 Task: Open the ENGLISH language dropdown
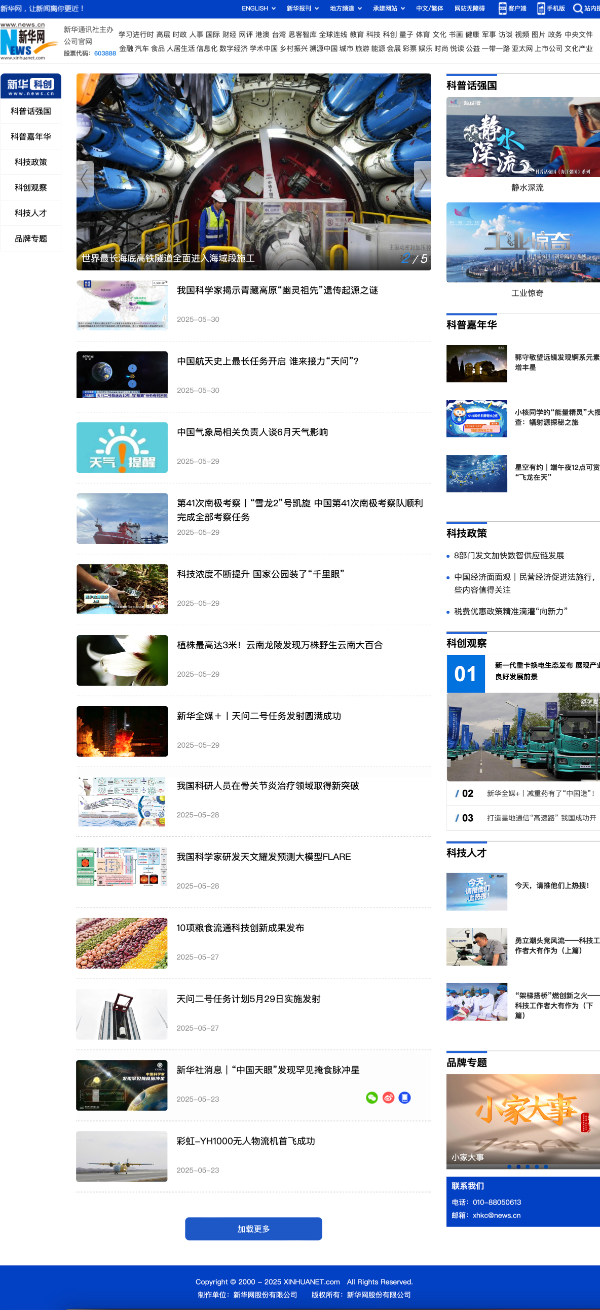tap(258, 7)
